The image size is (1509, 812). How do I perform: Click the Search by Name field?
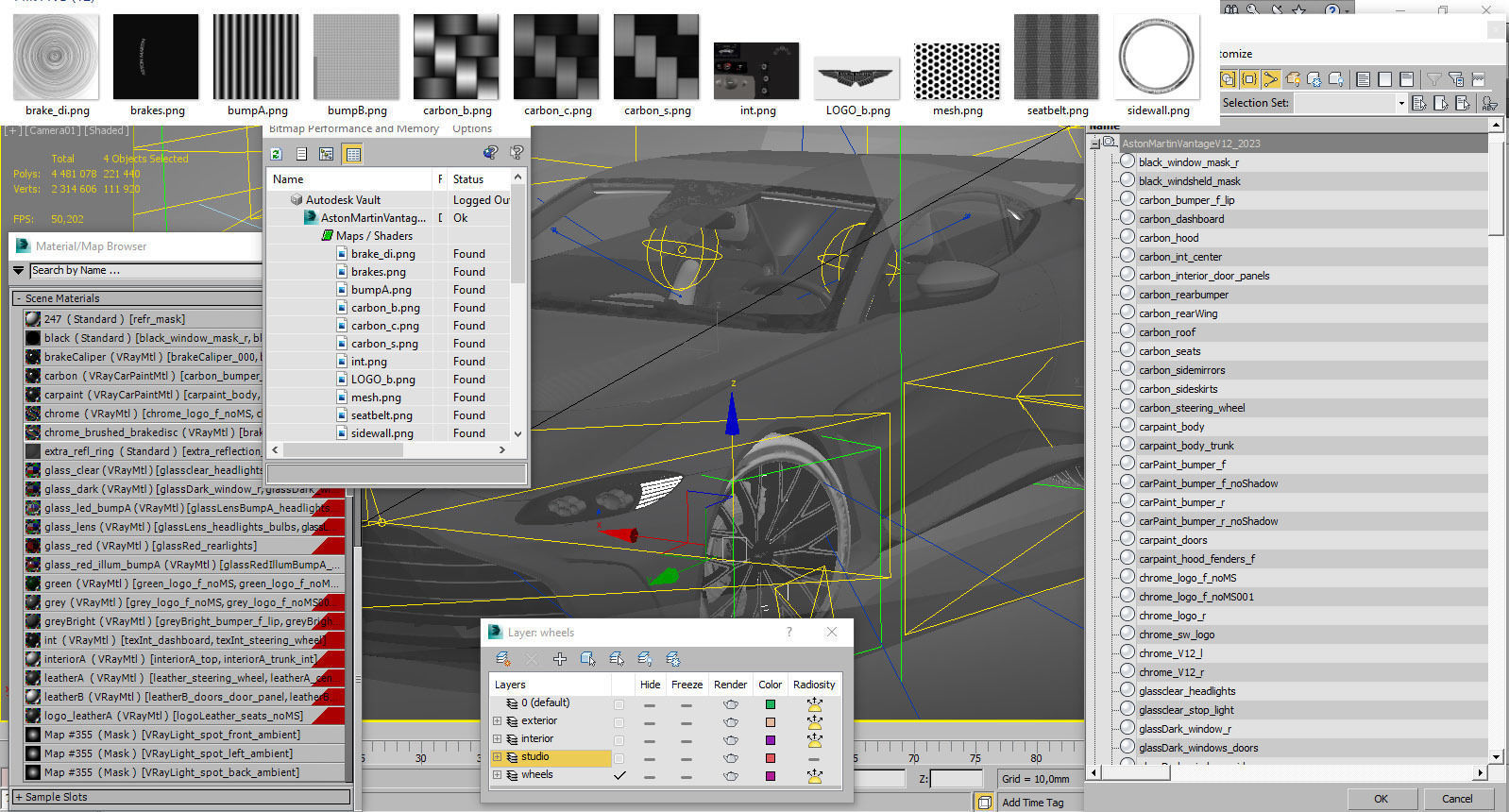[x=144, y=271]
